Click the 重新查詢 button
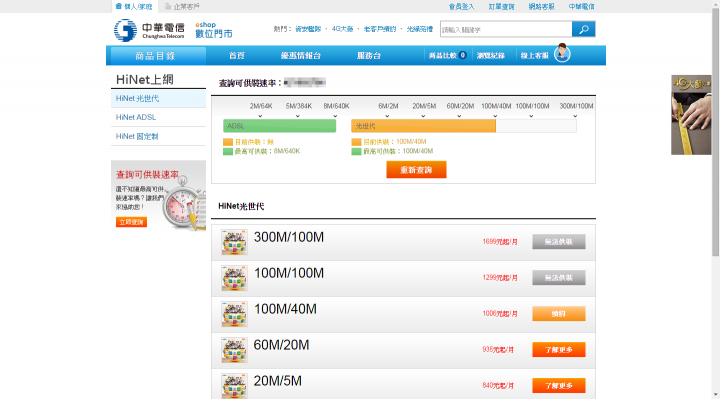 (416, 170)
